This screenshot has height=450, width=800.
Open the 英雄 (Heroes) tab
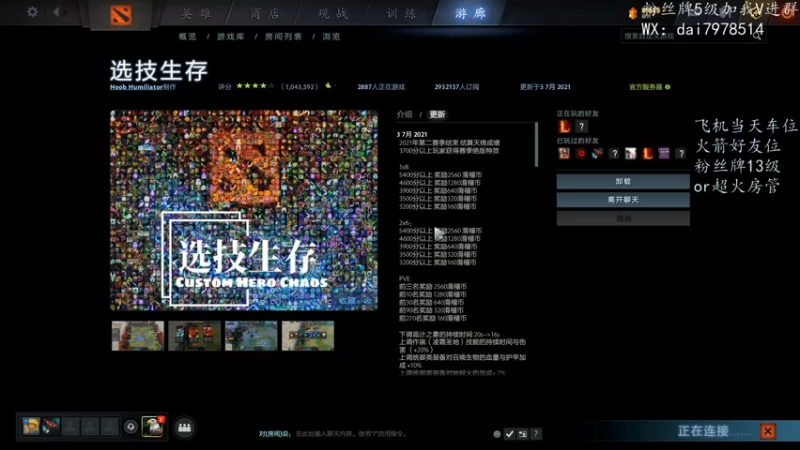197,13
